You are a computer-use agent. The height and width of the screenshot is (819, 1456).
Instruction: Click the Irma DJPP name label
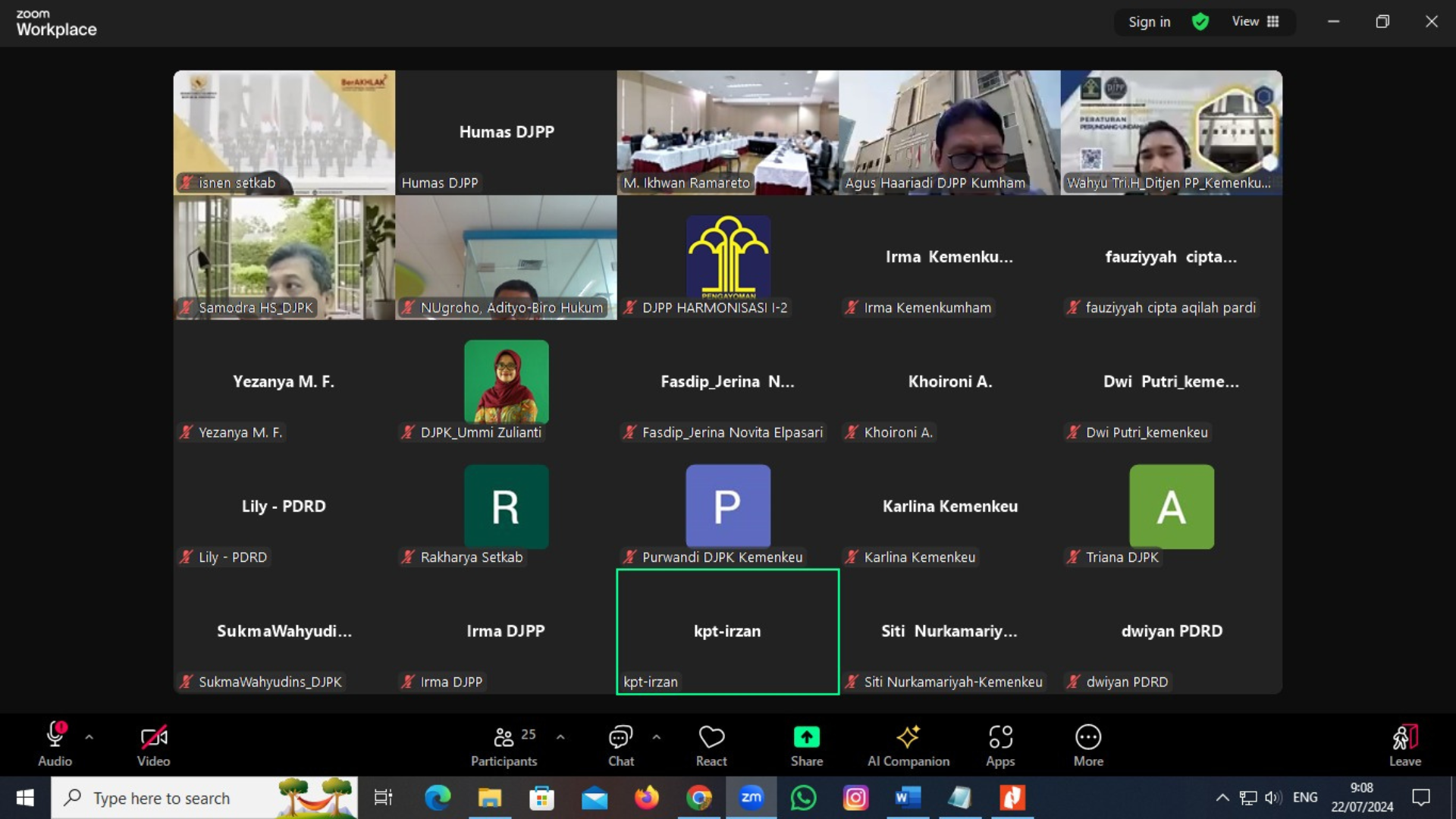coord(451,682)
